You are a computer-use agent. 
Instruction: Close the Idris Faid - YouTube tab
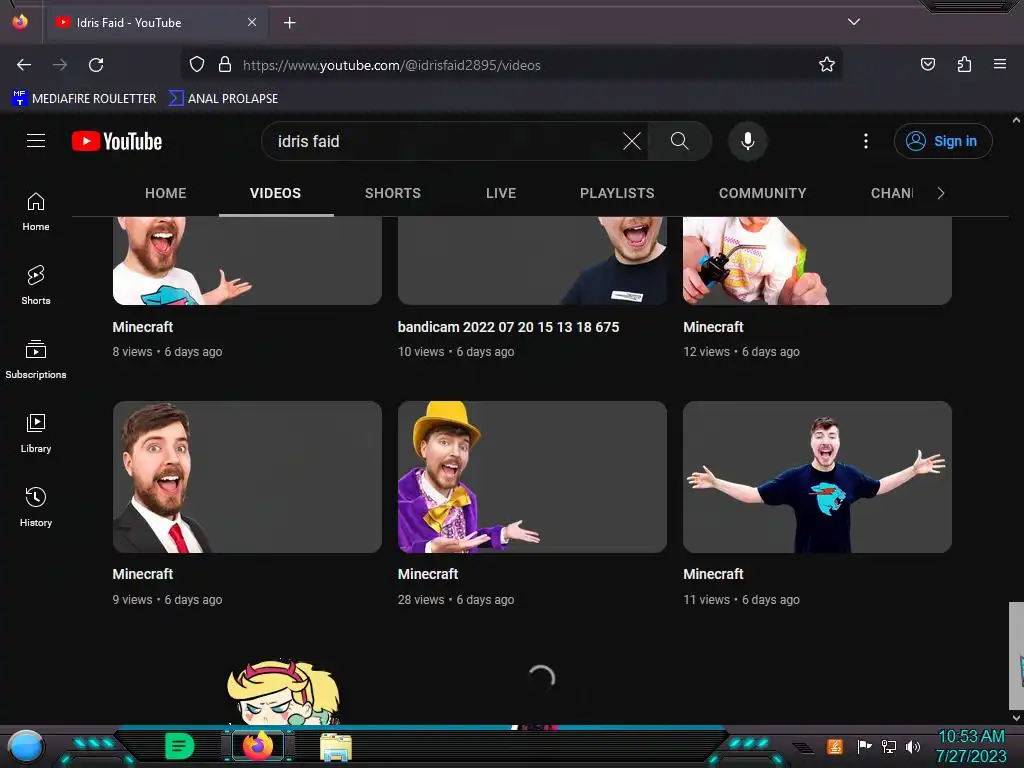click(x=252, y=22)
